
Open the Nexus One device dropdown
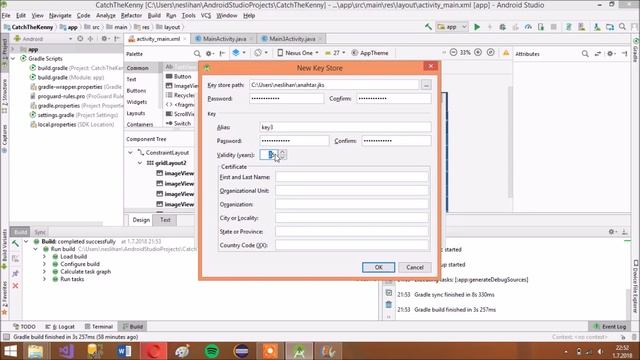pos(298,53)
